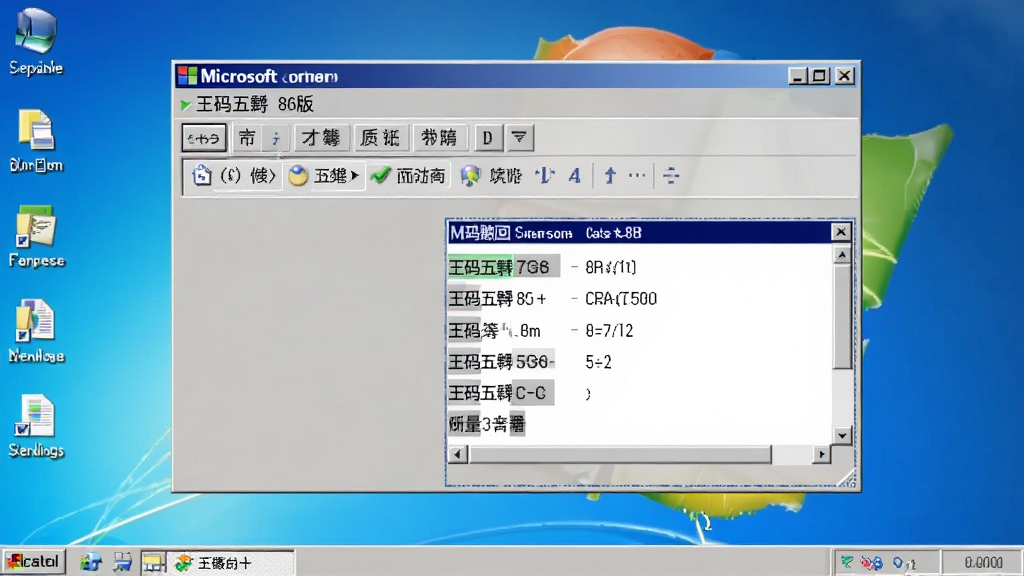Click the value 8=7/12 in list

[609, 330]
